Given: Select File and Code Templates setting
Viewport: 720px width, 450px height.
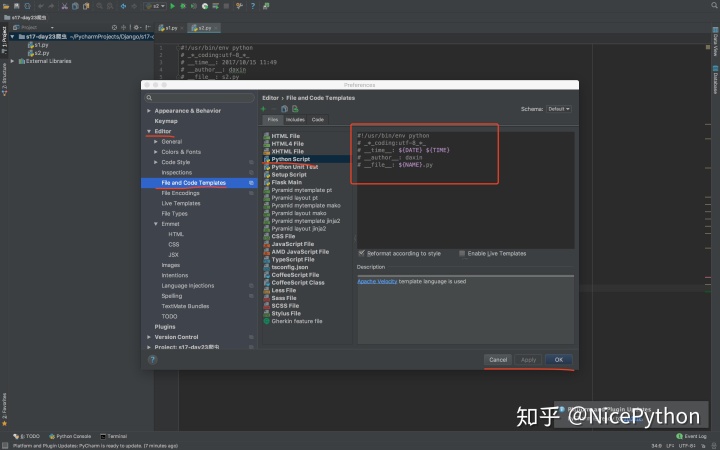Looking at the screenshot, I should 199,183.
